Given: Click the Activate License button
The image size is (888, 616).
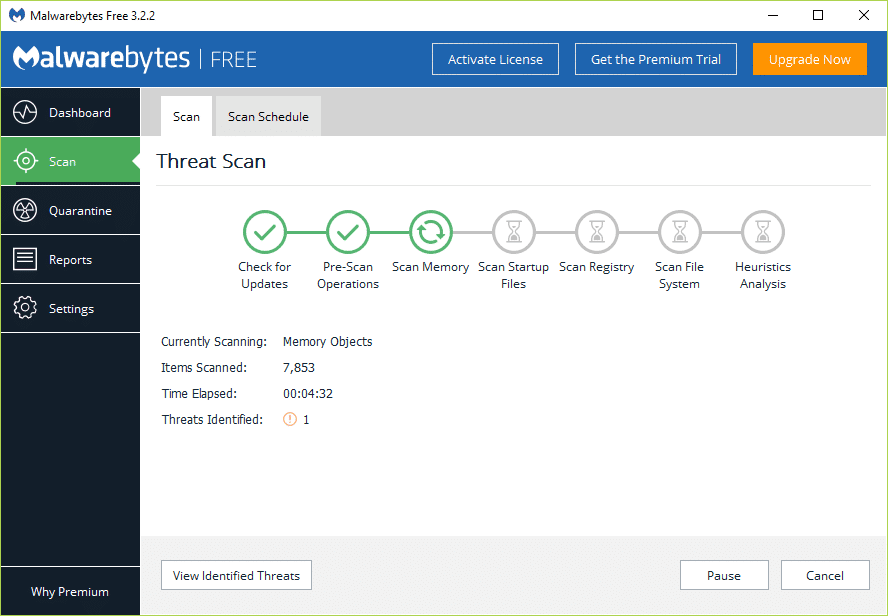Looking at the screenshot, I should point(495,59).
